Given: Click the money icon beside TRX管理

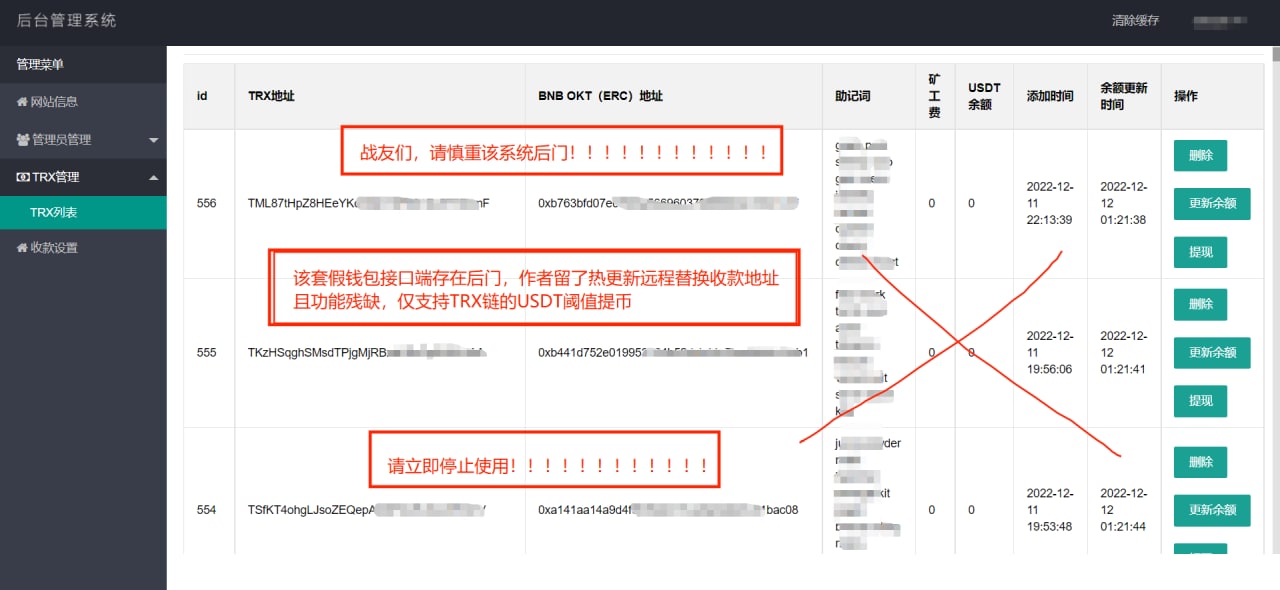Looking at the screenshot, I should click(x=23, y=177).
